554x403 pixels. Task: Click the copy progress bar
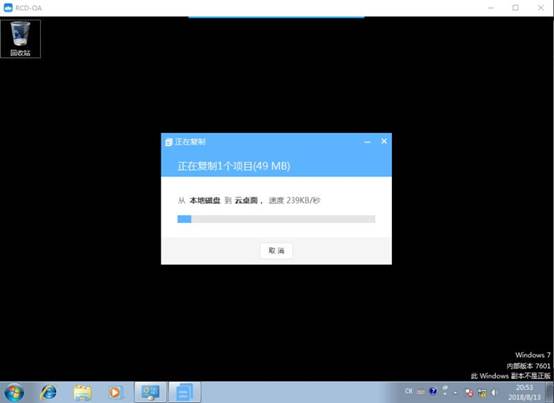point(276,219)
